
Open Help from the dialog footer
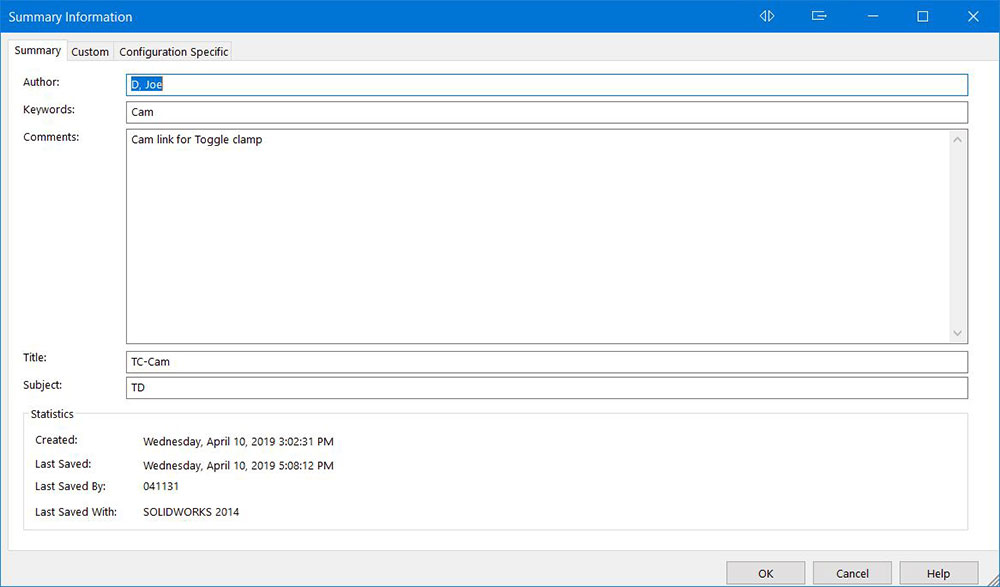938,573
